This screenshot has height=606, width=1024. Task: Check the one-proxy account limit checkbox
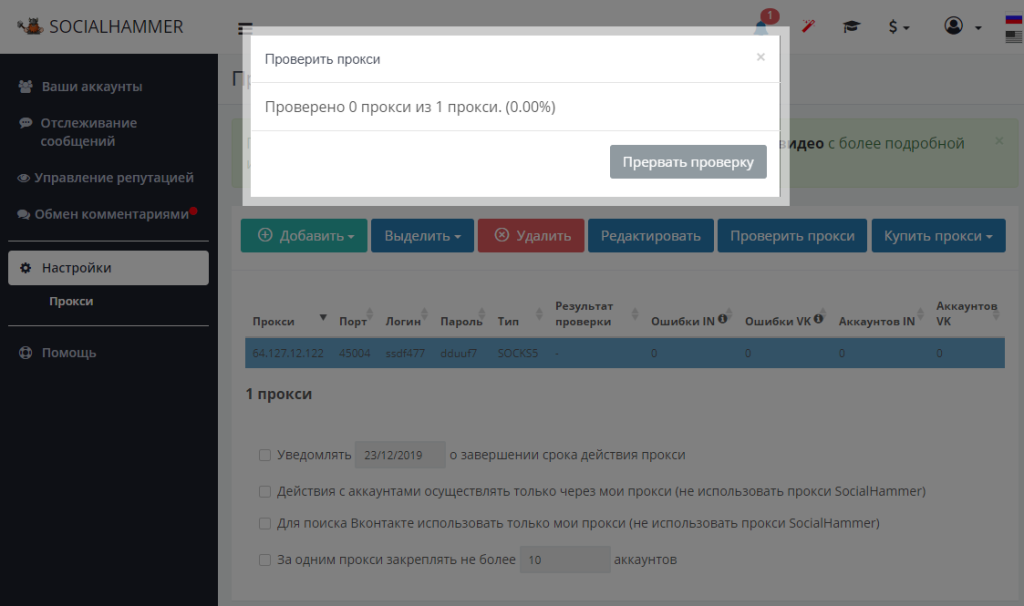click(x=264, y=560)
